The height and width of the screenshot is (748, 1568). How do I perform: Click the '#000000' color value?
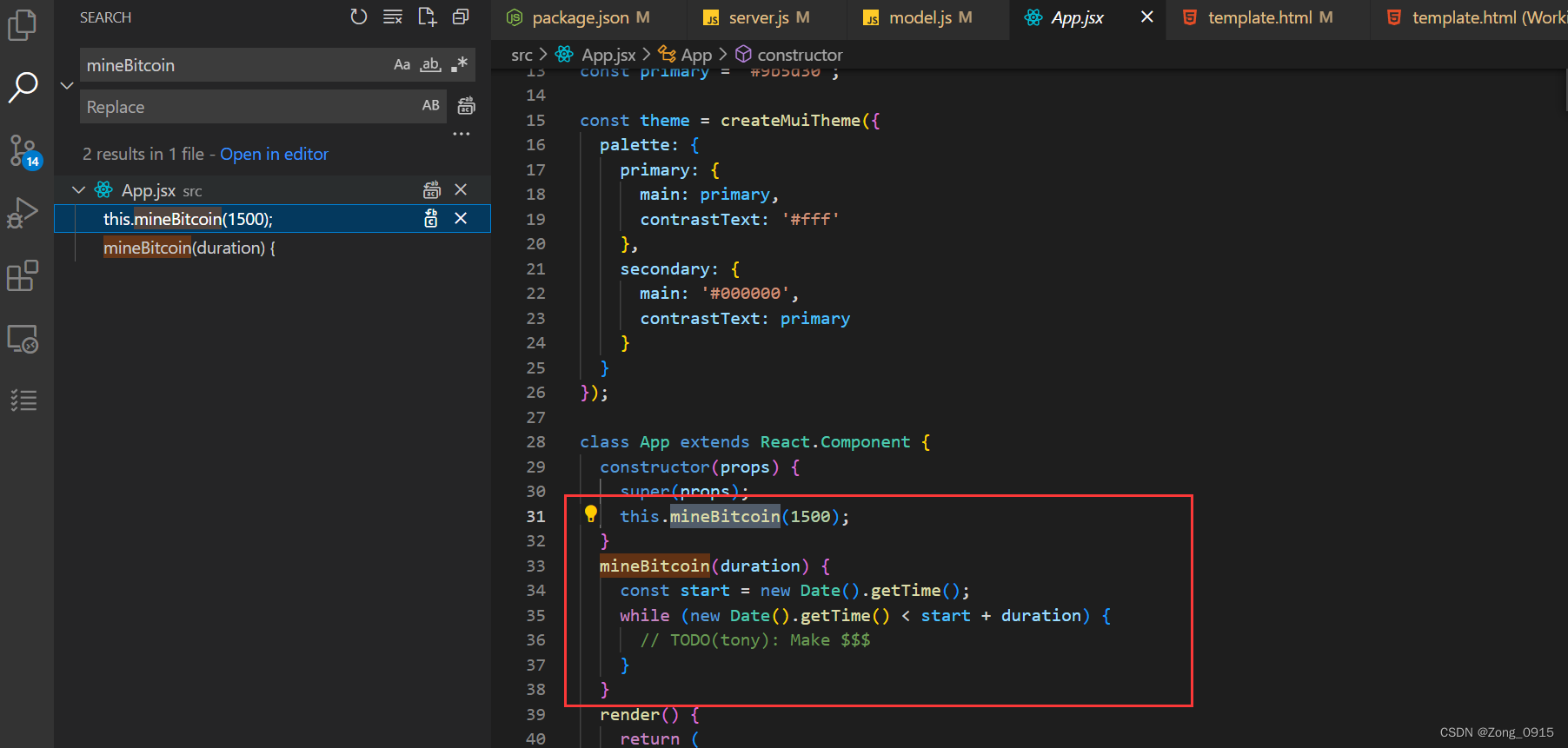click(x=745, y=294)
